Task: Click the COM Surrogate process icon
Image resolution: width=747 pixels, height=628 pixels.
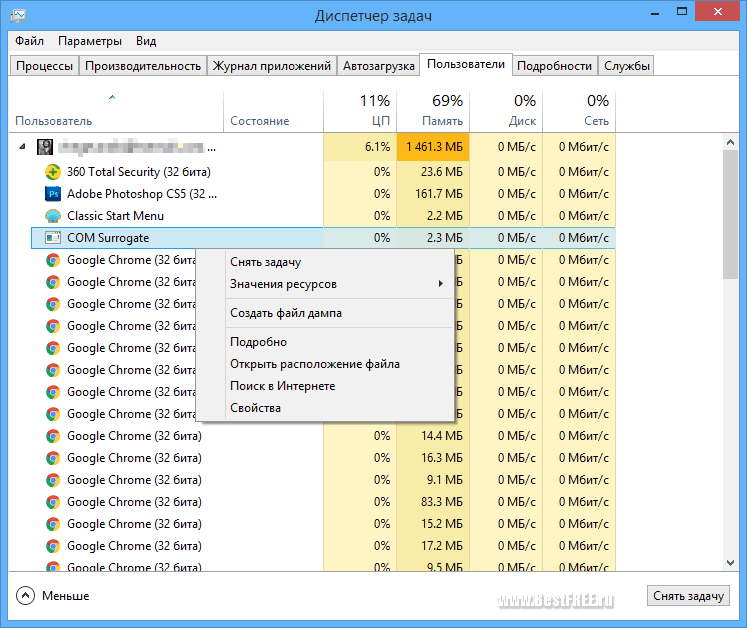Action: (x=52, y=238)
